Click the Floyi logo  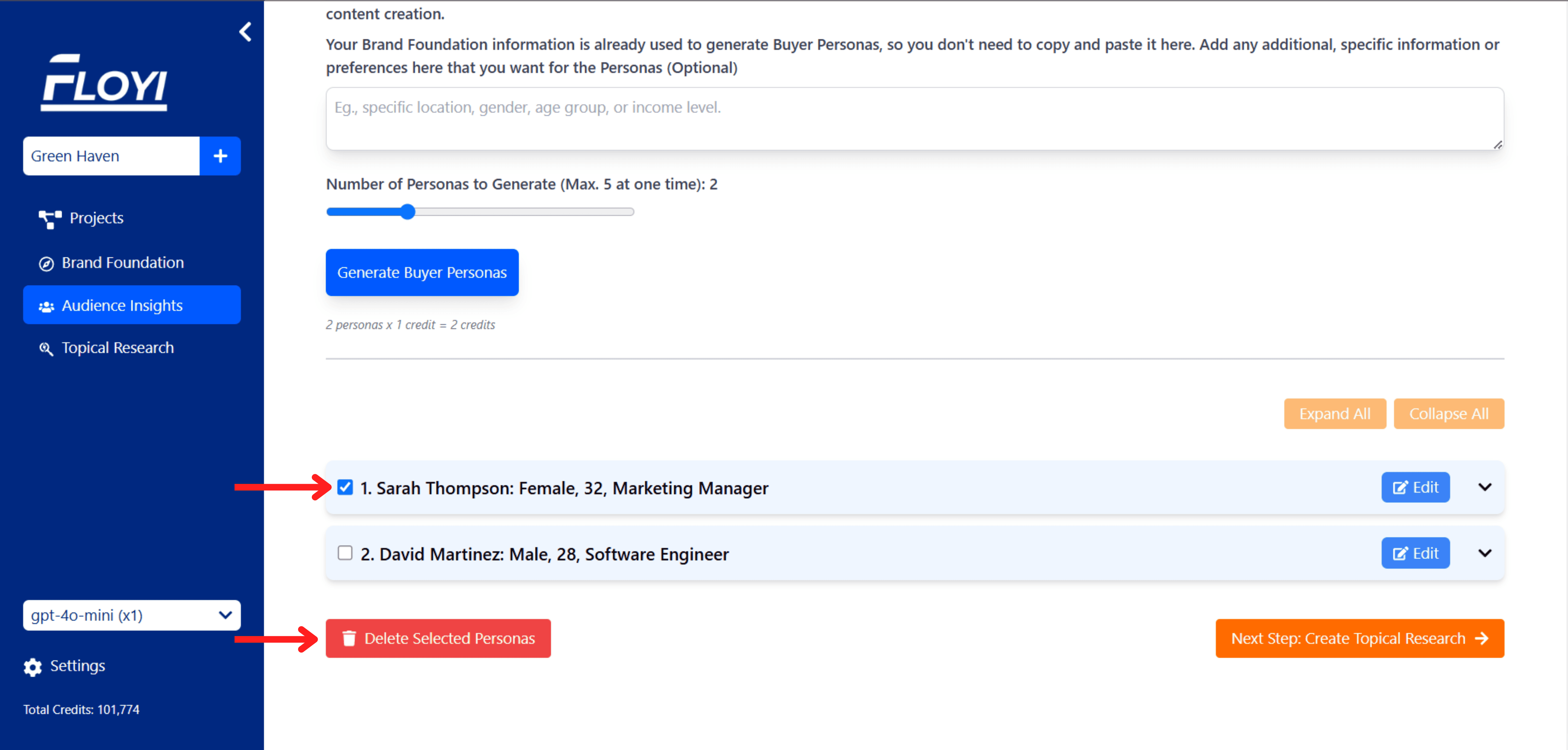pos(104,82)
